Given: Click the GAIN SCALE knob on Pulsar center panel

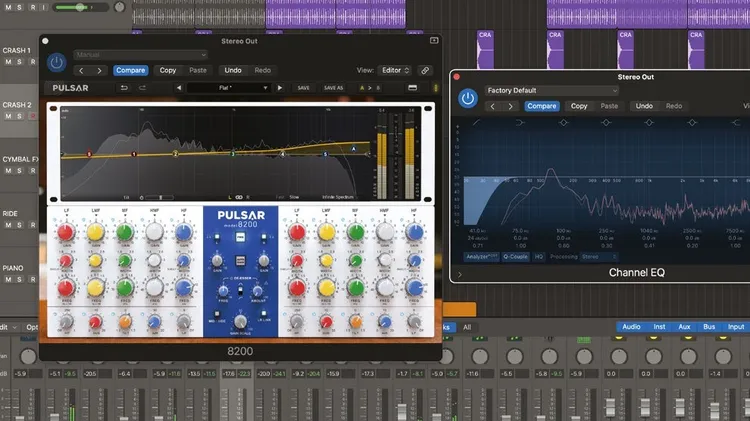Looking at the screenshot, I should click(240, 321).
